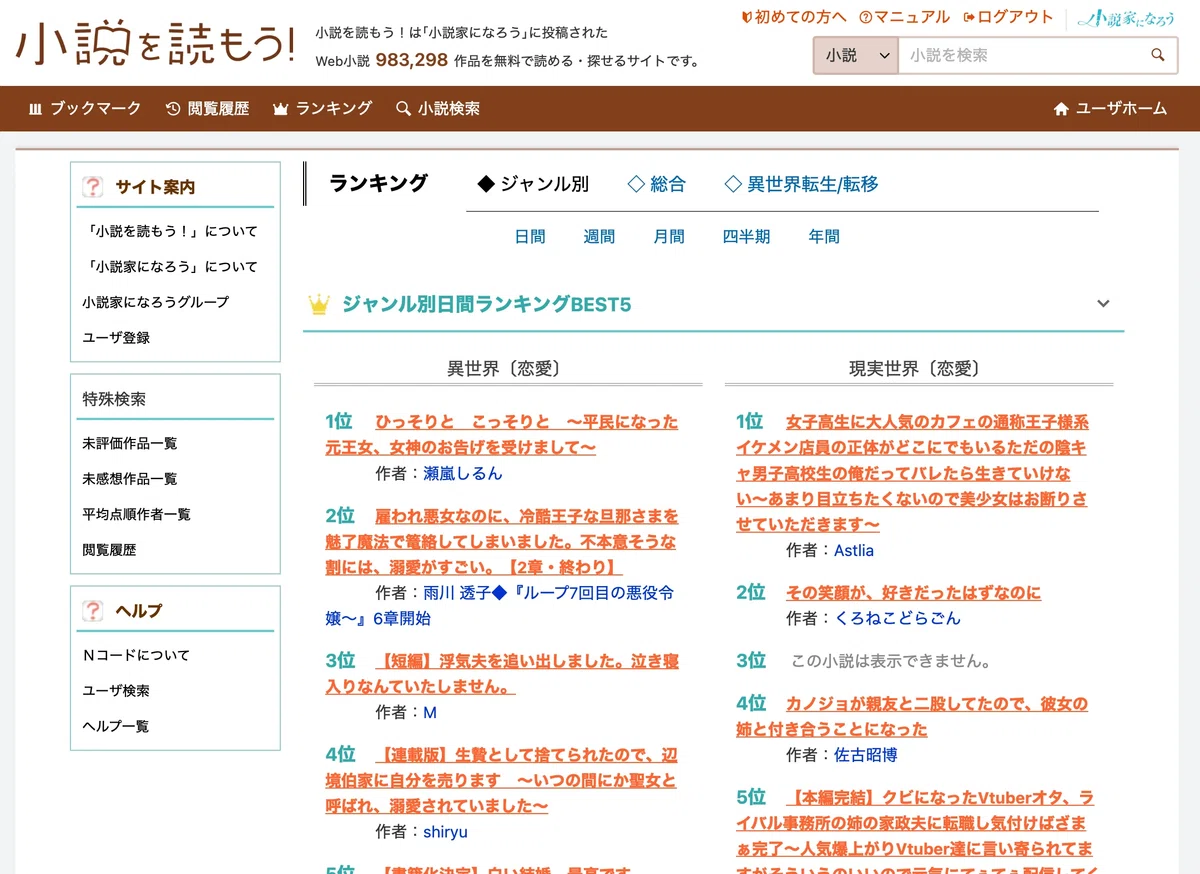Jump to 四半期 ranking
Screen dimensions: 1200x874
(746, 237)
